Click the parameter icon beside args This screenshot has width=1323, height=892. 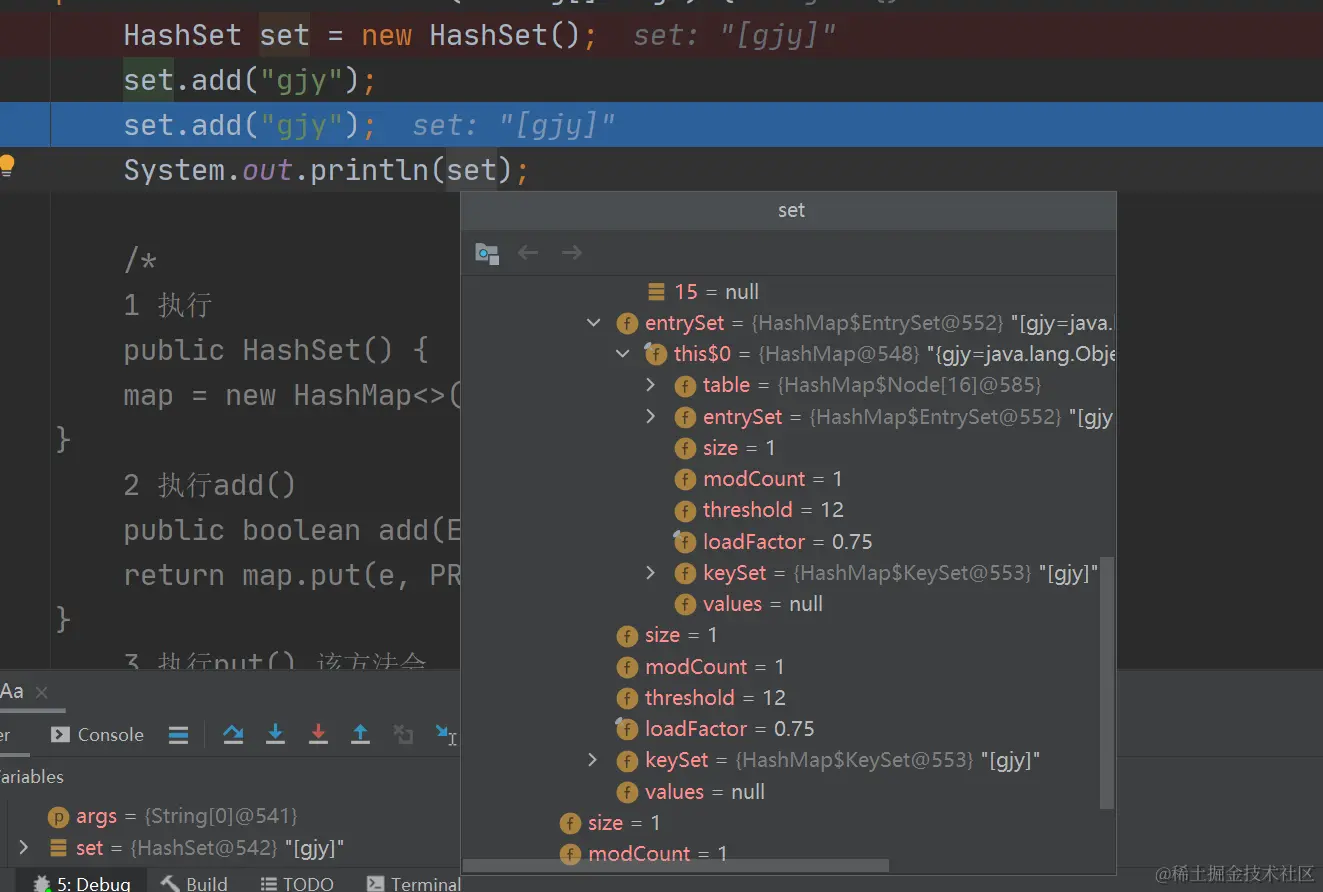59,817
